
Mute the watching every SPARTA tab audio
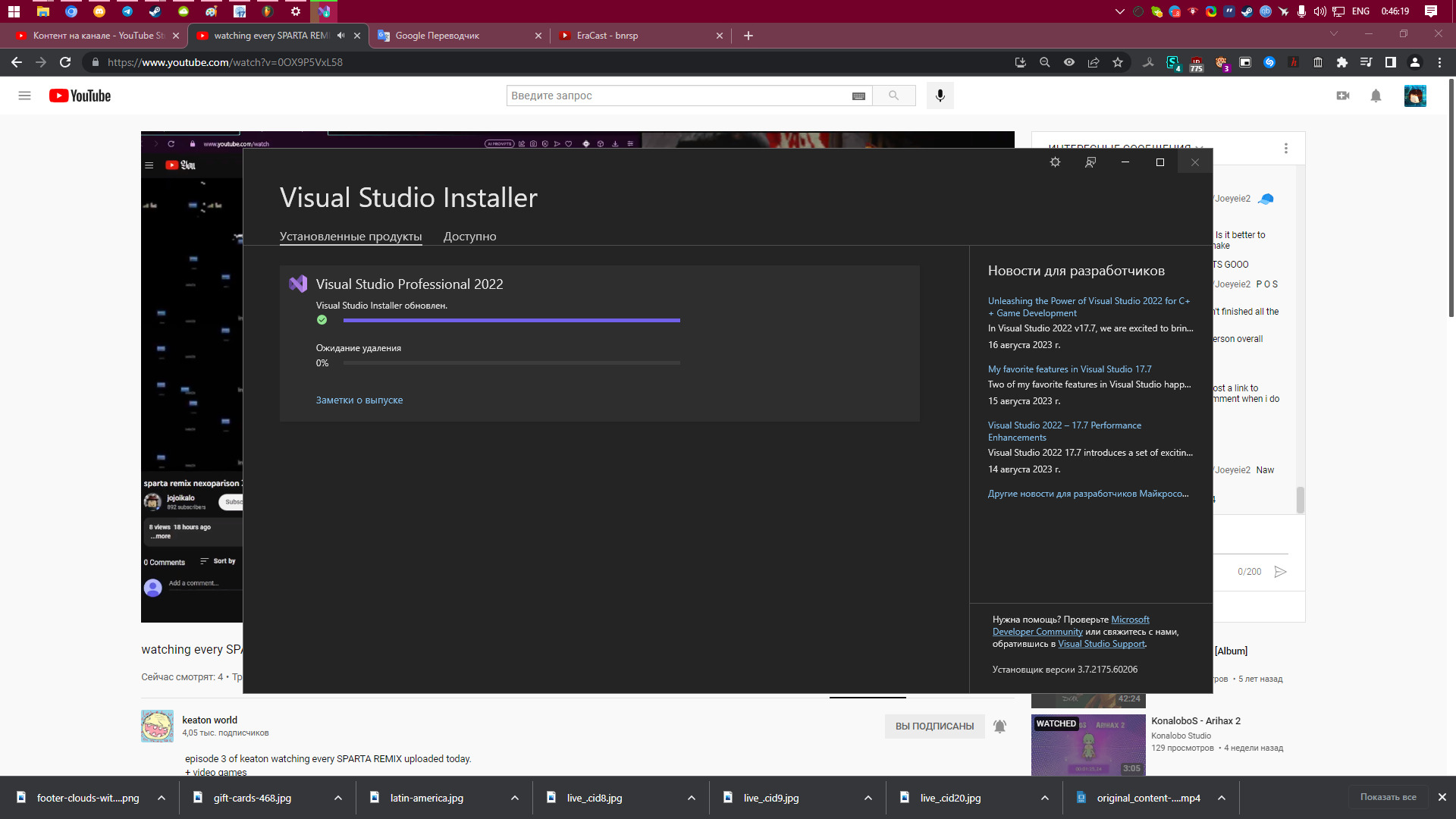click(340, 36)
